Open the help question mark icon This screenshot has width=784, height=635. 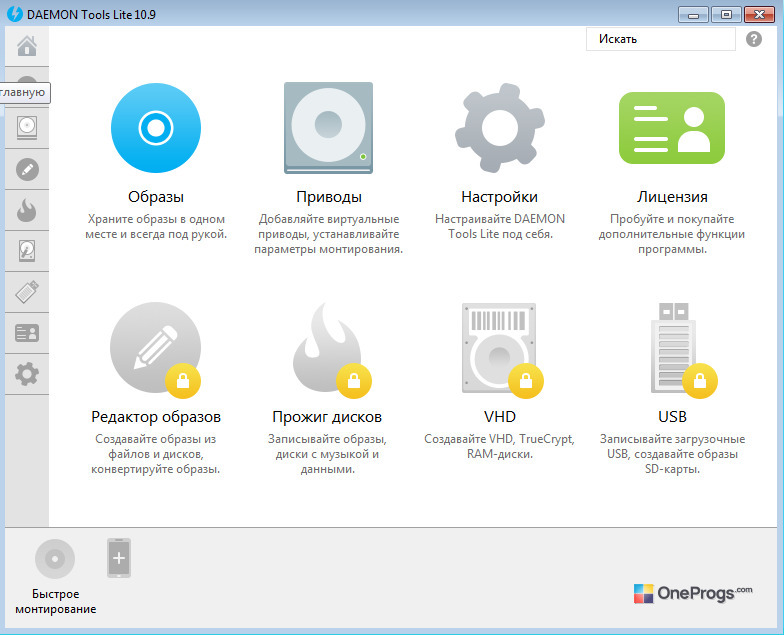point(754,39)
